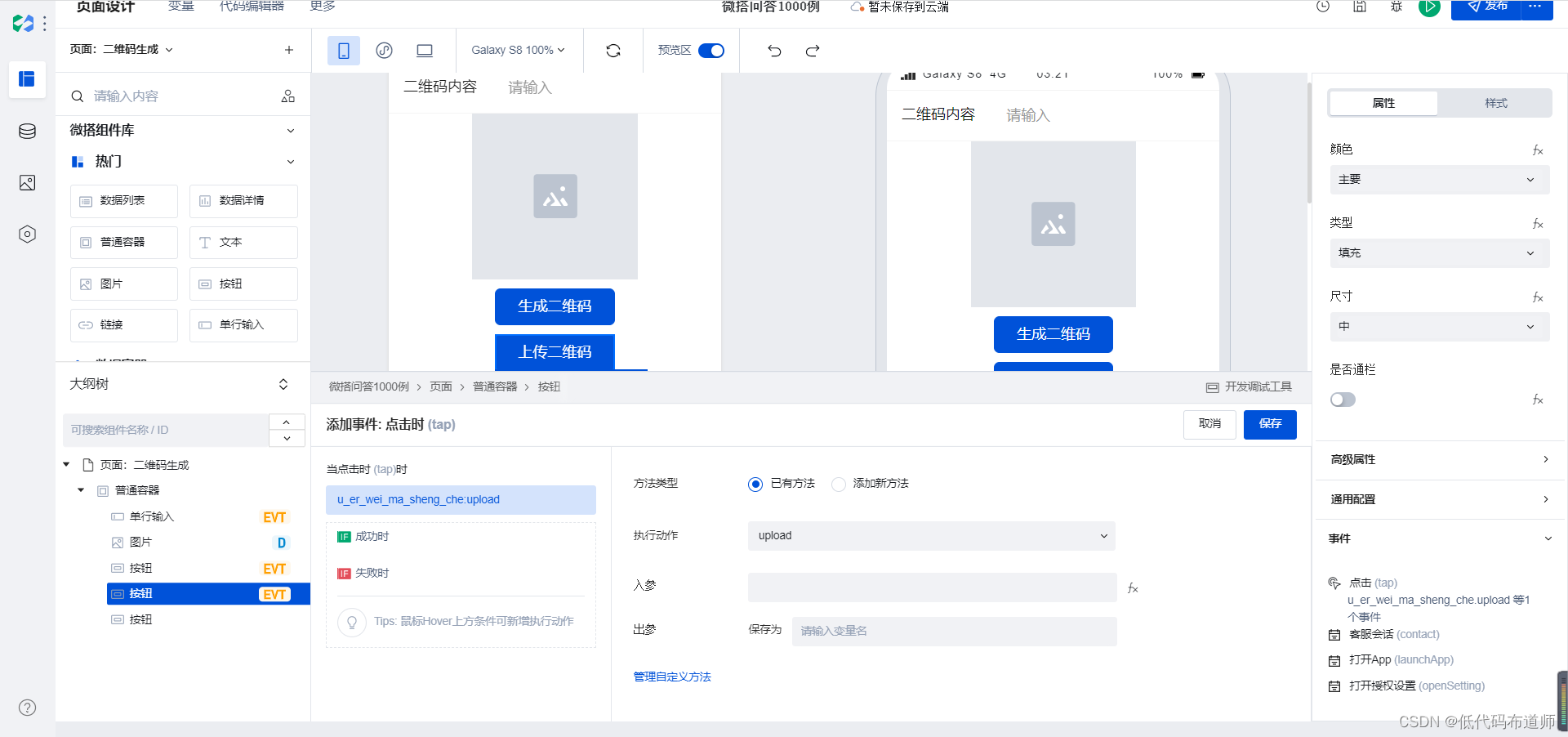Bind expression fx for 尺寸 property

click(x=1538, y=297)
